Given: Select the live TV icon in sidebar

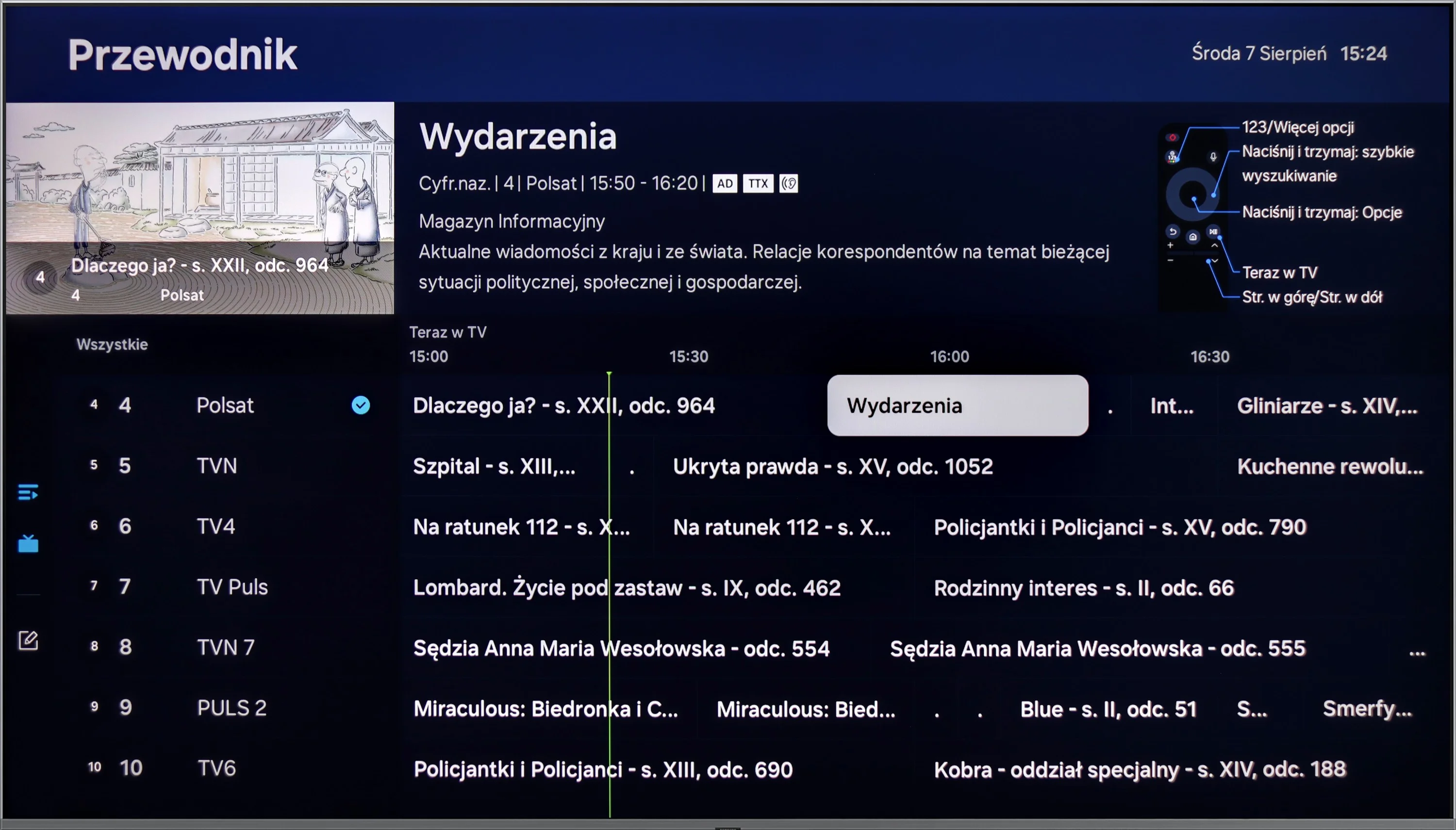Looking at the screenshot, I should pyautogui.click(x=28, y=543).
